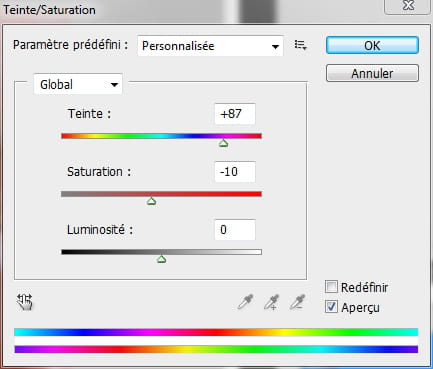Click the Luminosité value field showing 0

(235, 230)
